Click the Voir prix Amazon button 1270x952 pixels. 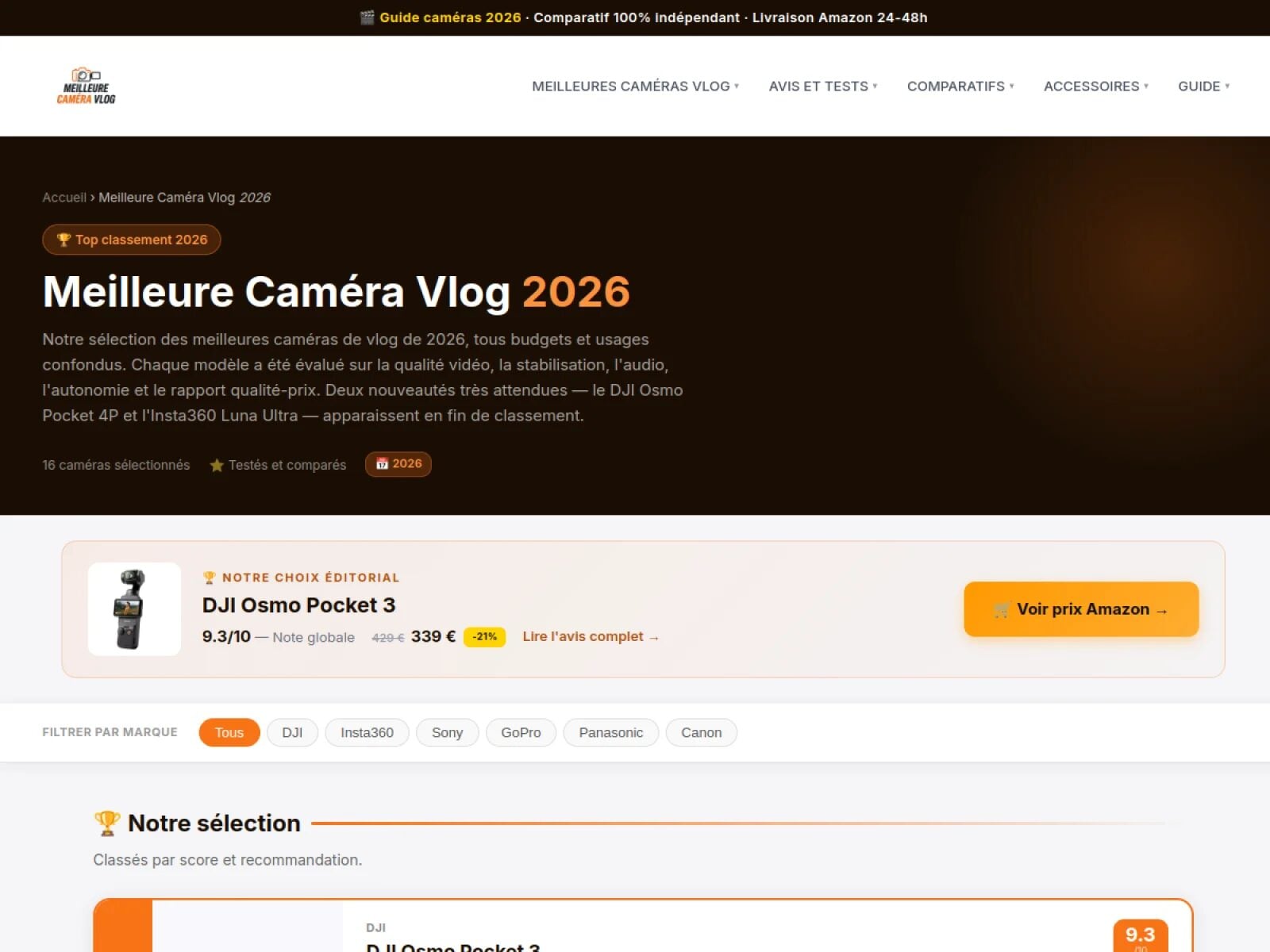click(x=1081, y=609)
